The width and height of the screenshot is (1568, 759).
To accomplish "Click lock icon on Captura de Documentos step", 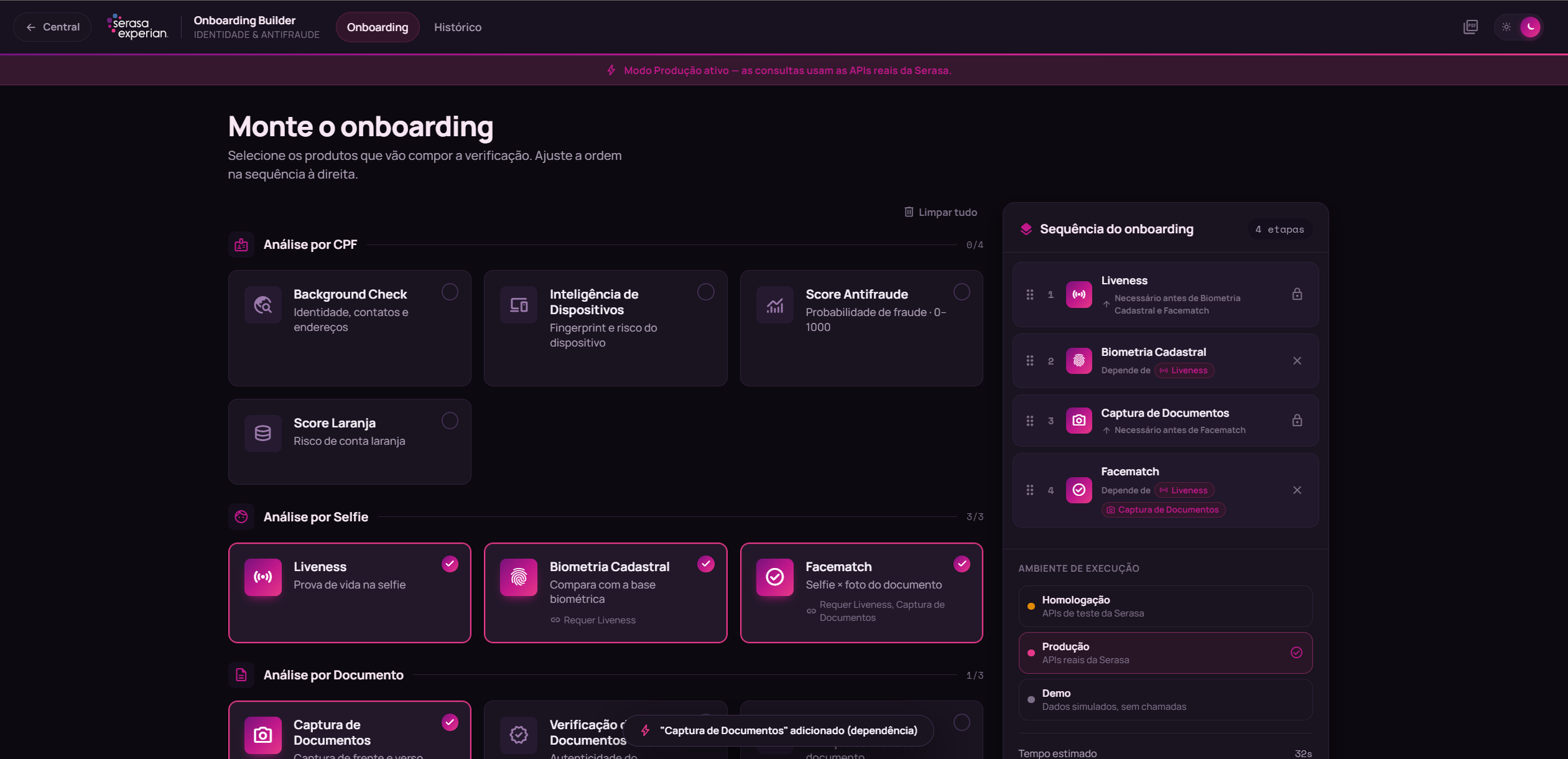I will point(1297,421).
